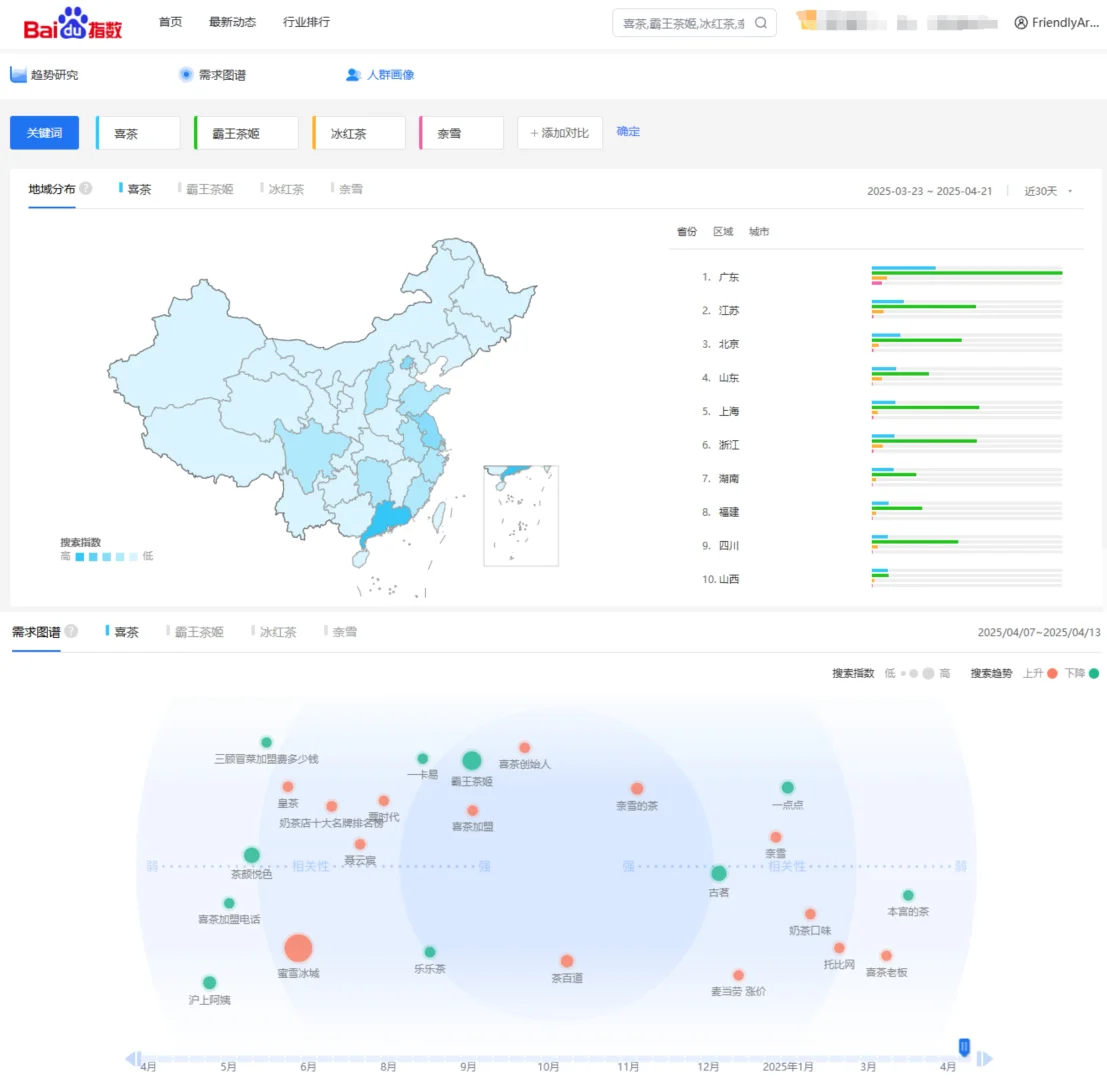Select 喜茶 in 需求图谱 keyword toggles
Viewport: 1107px width, 1080px height.
click(x=122, y=632)
